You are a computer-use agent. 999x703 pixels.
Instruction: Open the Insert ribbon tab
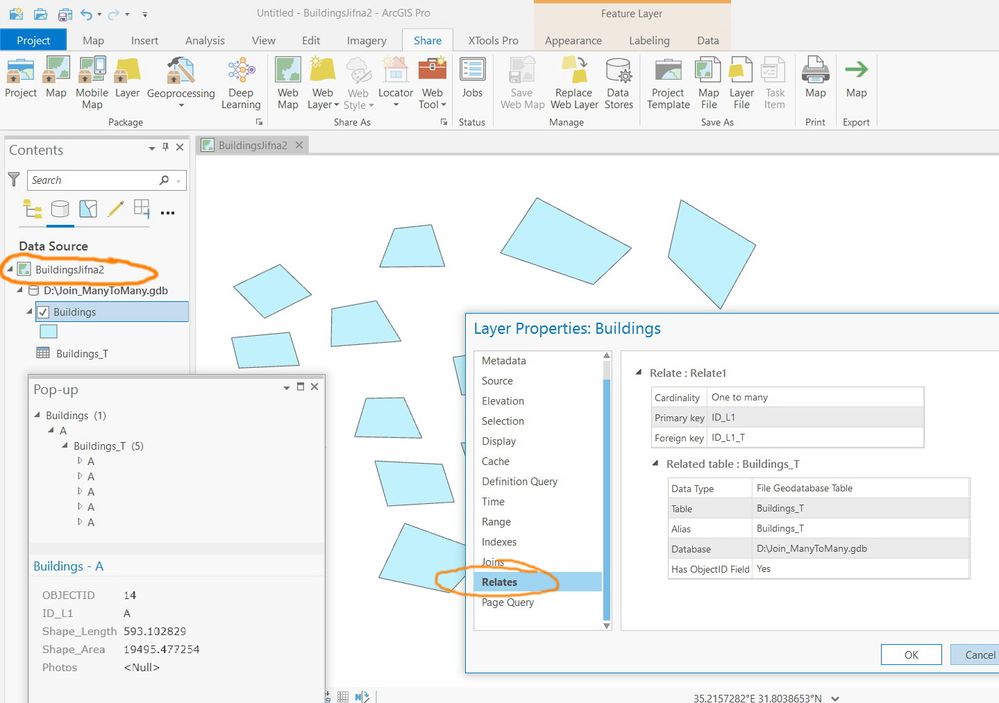point(145,40)
